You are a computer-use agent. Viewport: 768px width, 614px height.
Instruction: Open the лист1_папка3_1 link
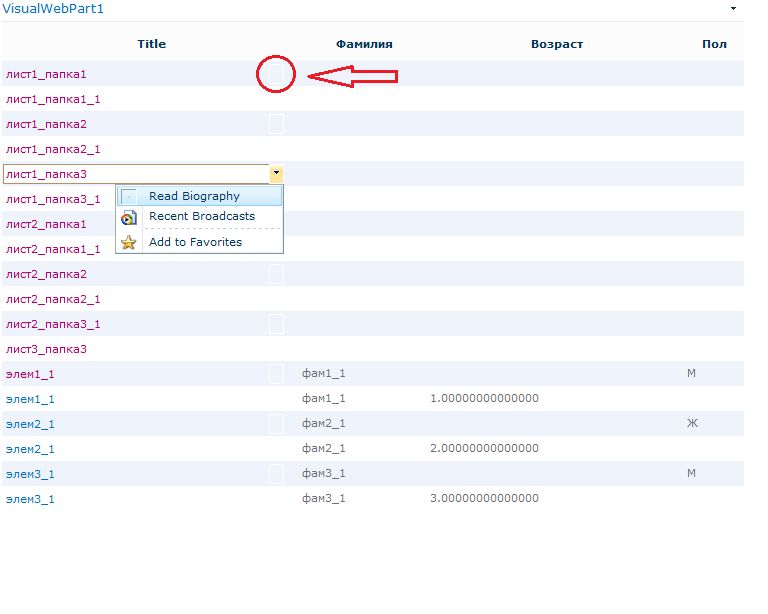tap(53, 199)
